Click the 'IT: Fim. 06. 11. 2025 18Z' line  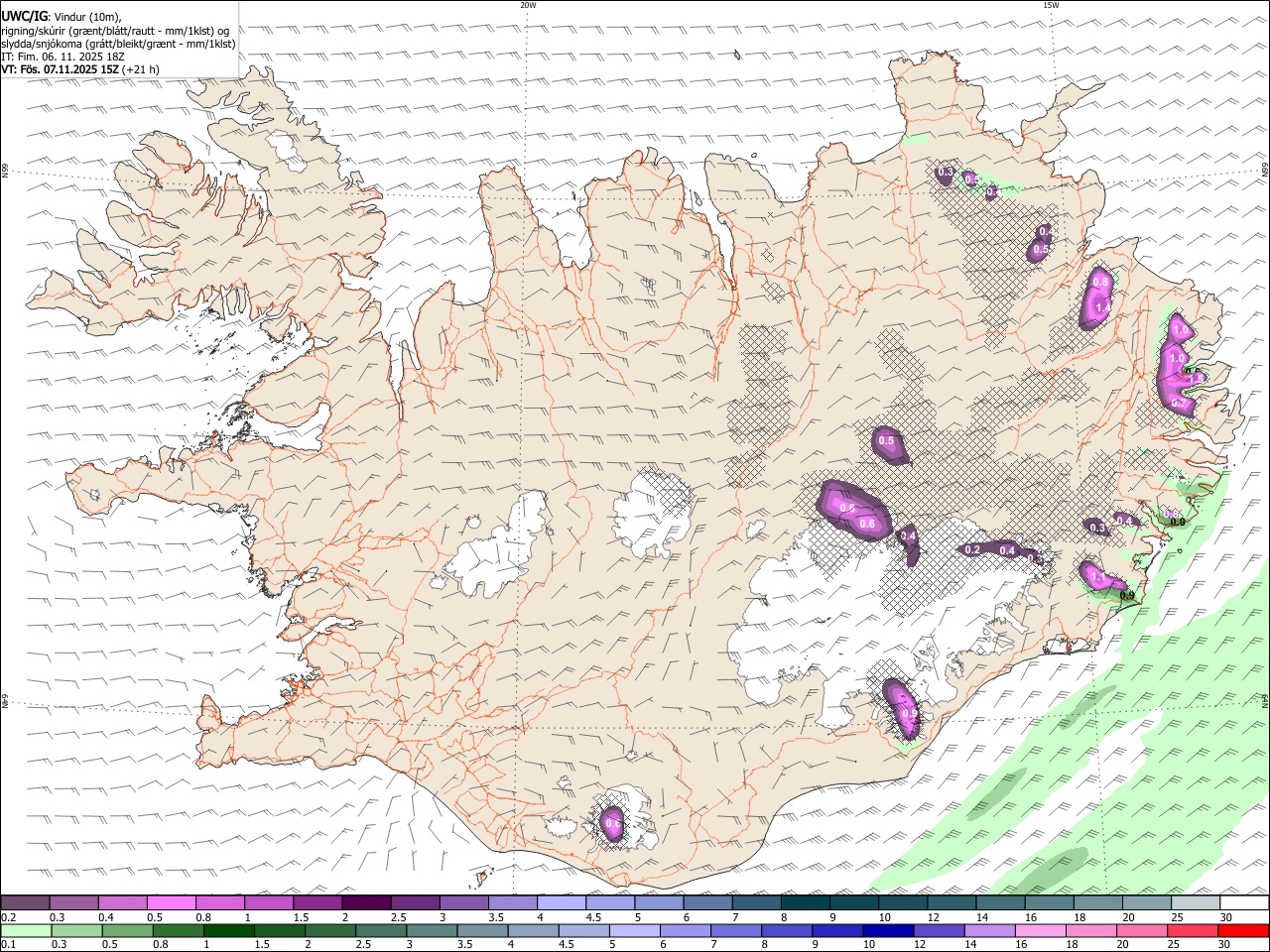tap(63, 57)
